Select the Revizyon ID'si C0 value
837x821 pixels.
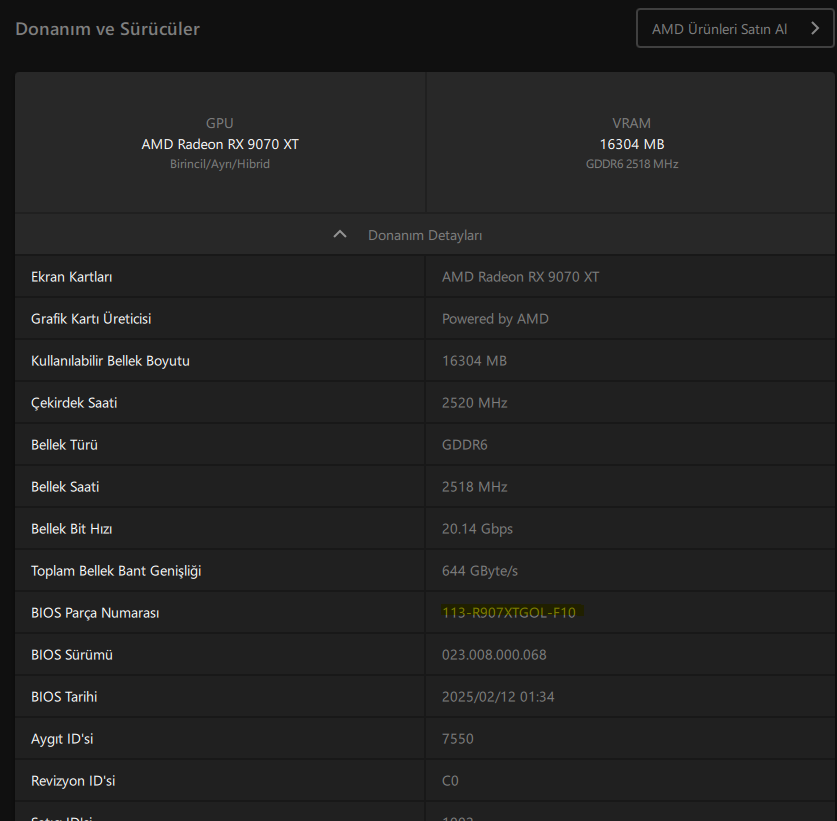click(450, 781)
